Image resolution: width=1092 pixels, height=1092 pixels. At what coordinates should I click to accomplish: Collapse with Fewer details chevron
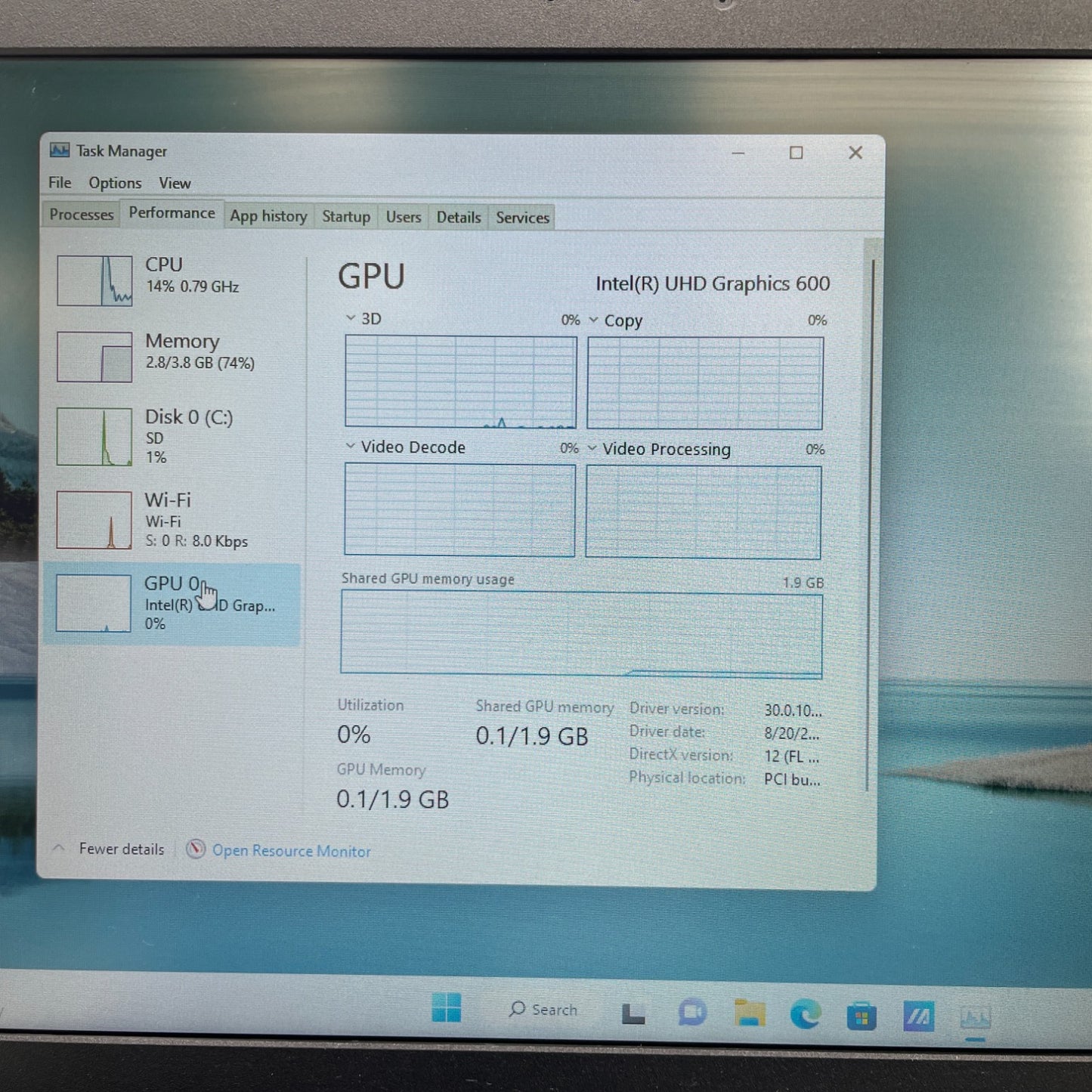pyautogui.click(x=58, y=848)
